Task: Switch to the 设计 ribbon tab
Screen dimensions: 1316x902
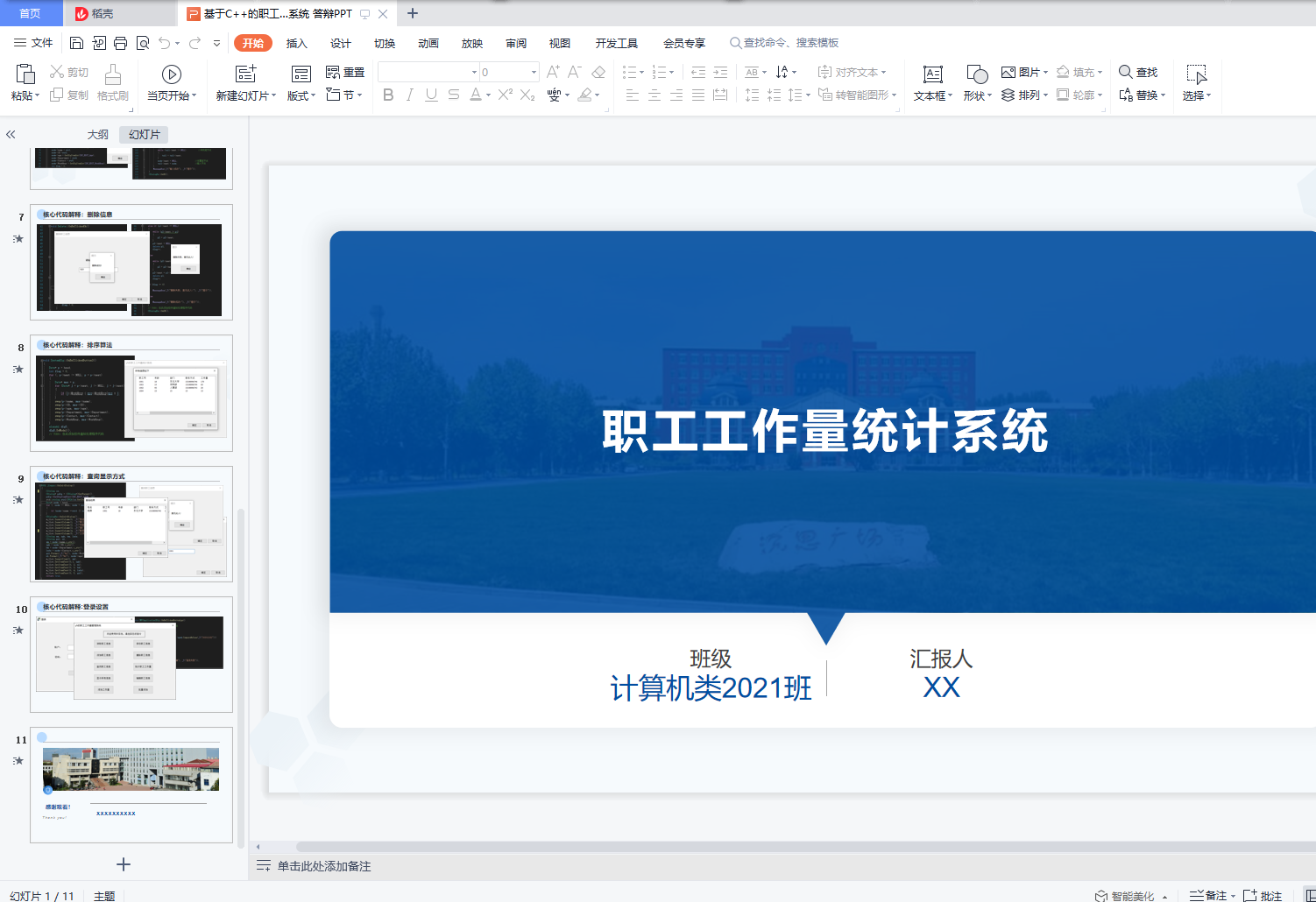Action: pos(341,43)
